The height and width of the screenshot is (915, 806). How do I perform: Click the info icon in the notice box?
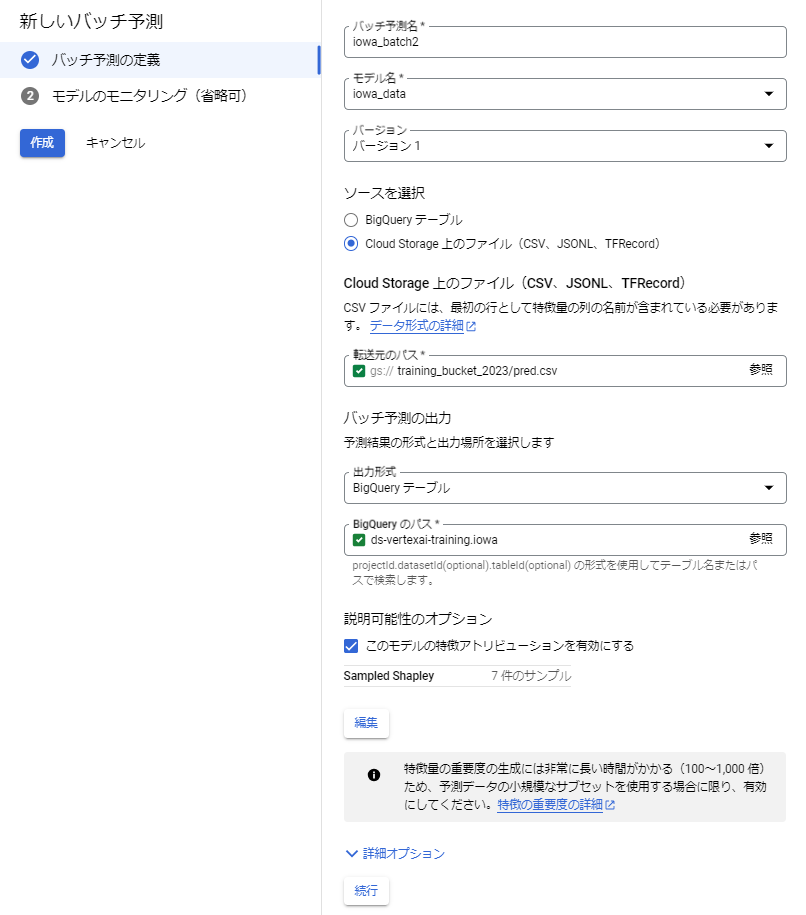click(374, 775)
